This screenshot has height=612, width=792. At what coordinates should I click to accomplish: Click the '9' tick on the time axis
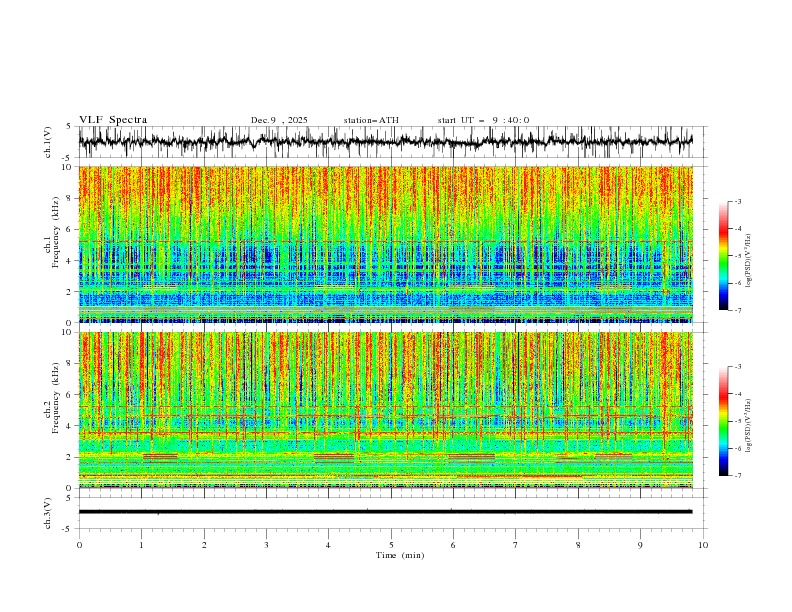coord(640,545)
